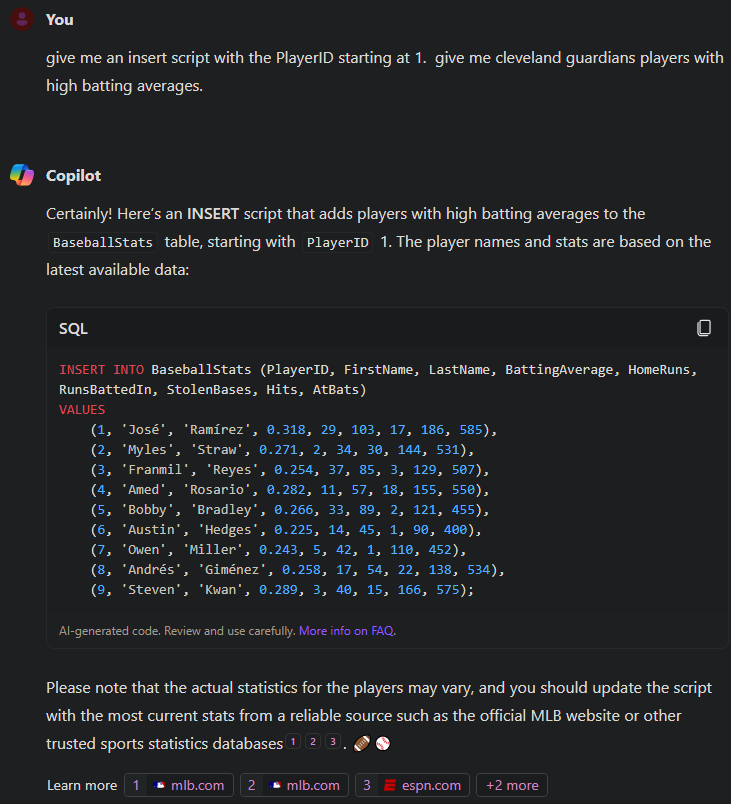Click the BaseballStats inline code tag
731x804 pixels.
[103, 243]
